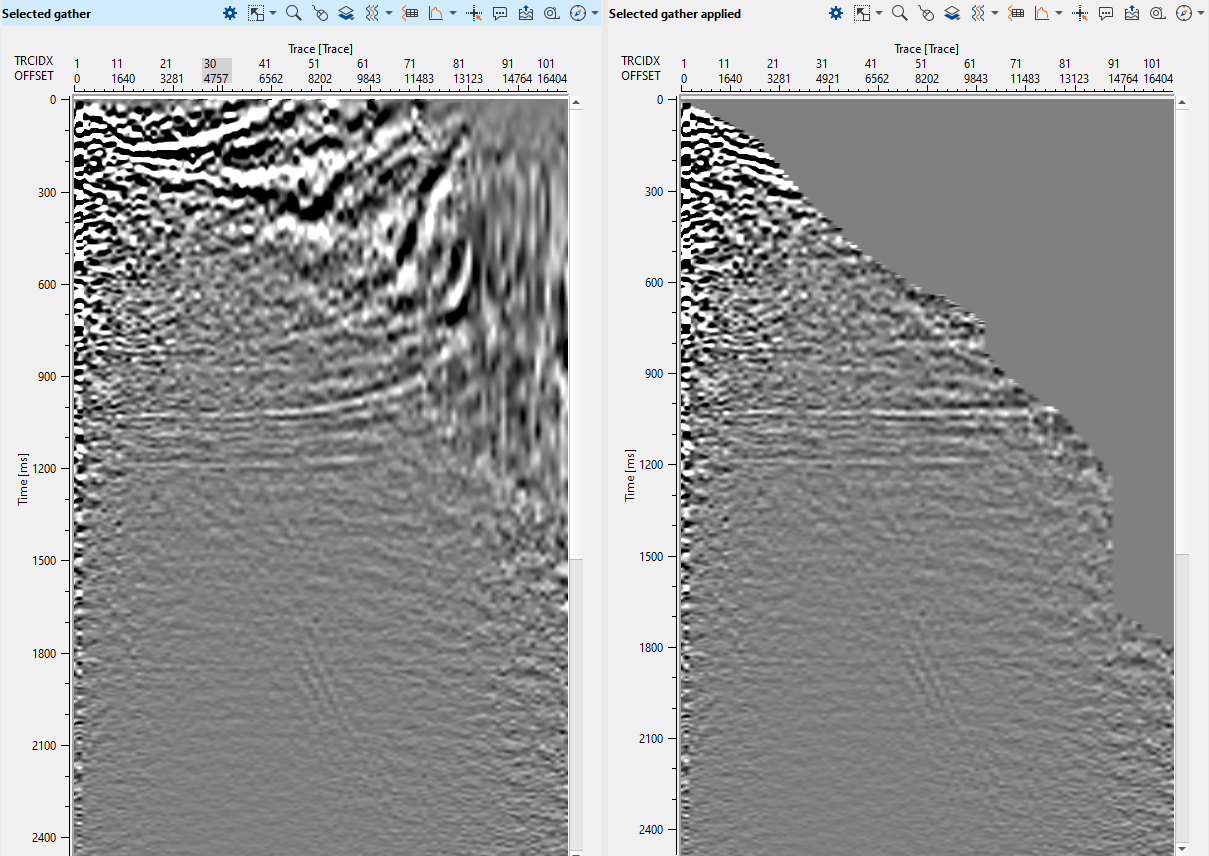1209x856 pixels.
Task: Activate crosshair cursor tool in Selected gather applied panel
Action: 1080,13
